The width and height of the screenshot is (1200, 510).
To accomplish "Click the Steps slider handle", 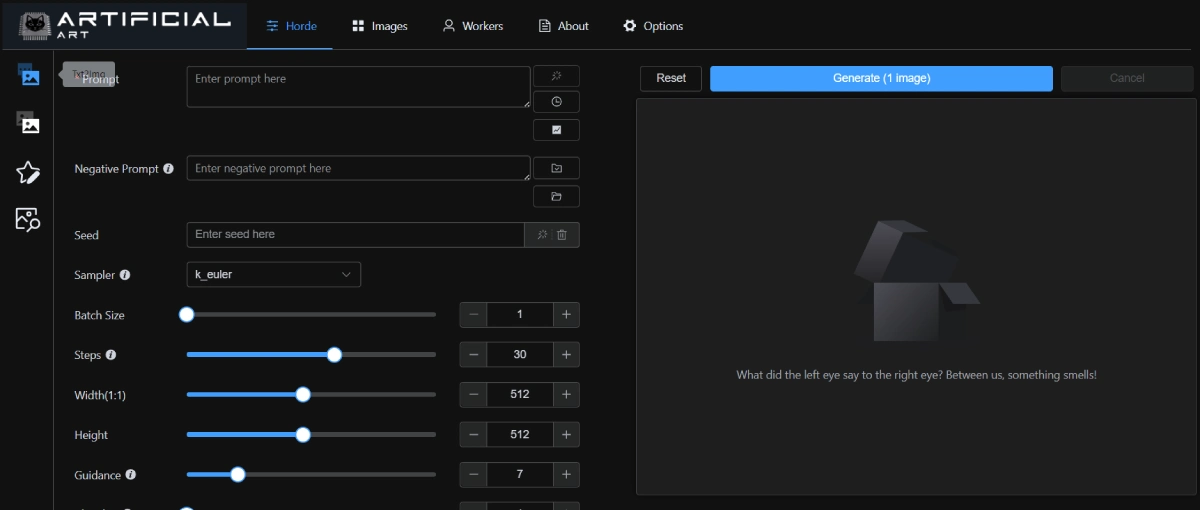I will (335, 355).
